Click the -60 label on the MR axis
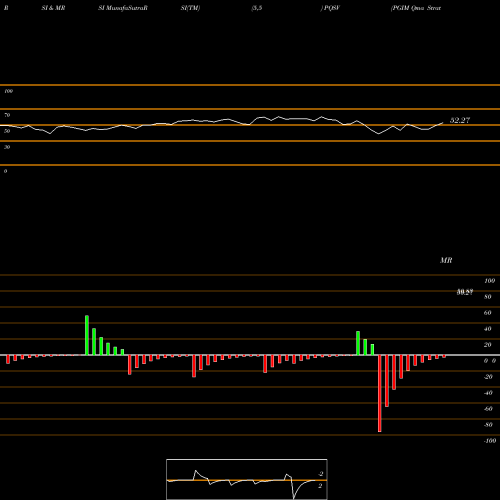 (x=488, y=409)
